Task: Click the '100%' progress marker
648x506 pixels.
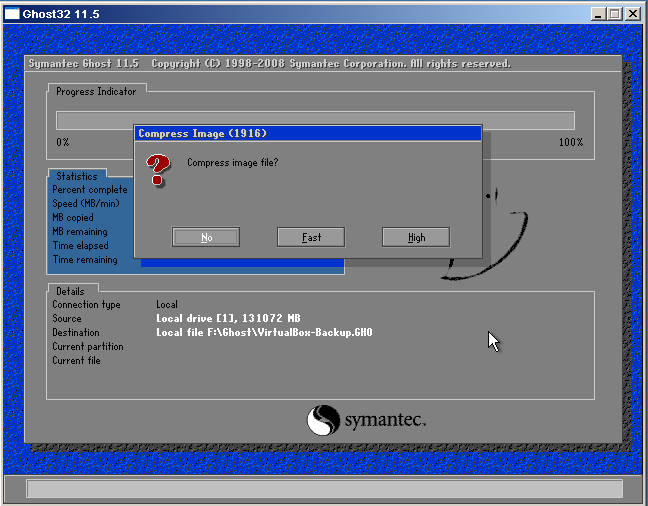Action: tap(571, 142)
